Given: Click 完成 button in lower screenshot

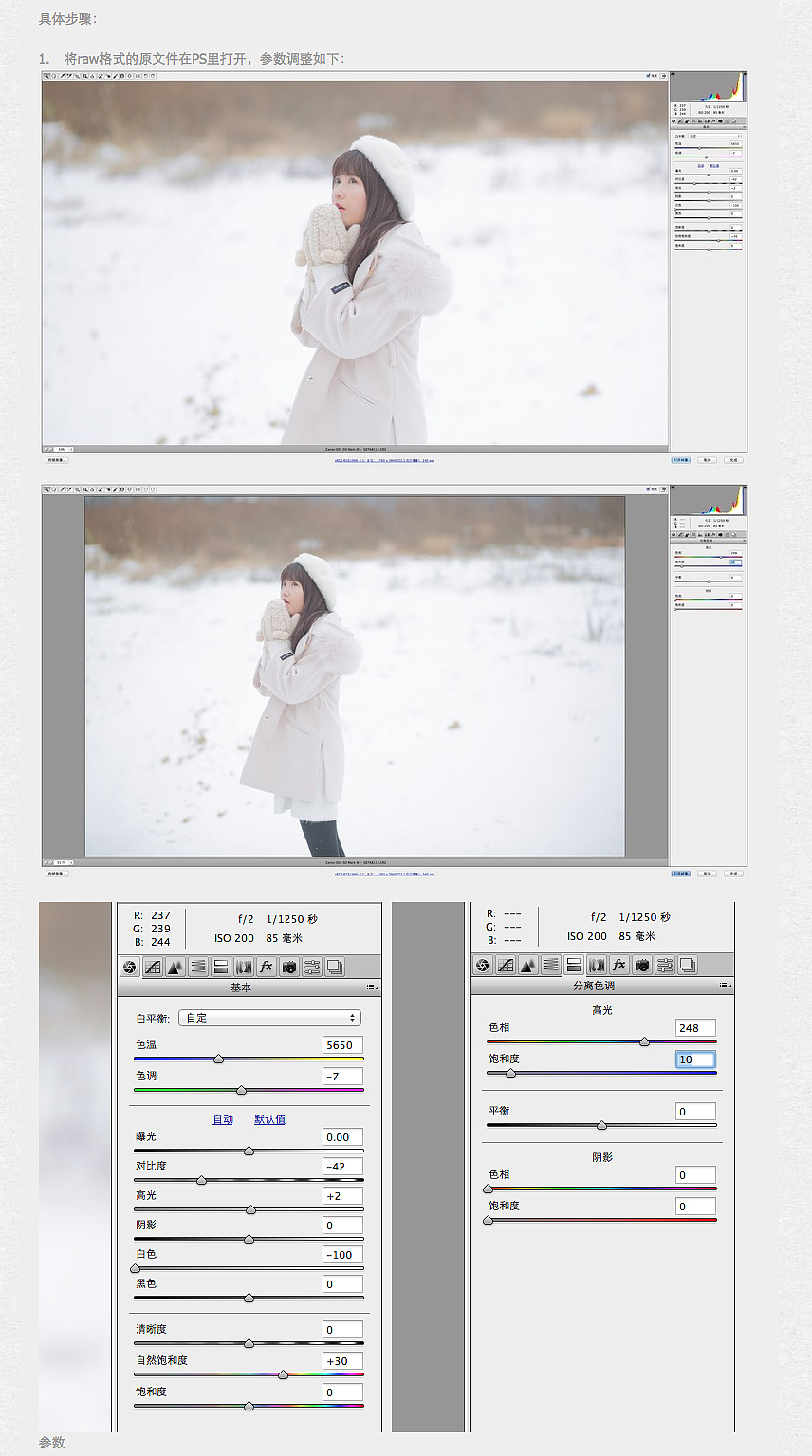Looking at the screenshot, I should 733,874.
